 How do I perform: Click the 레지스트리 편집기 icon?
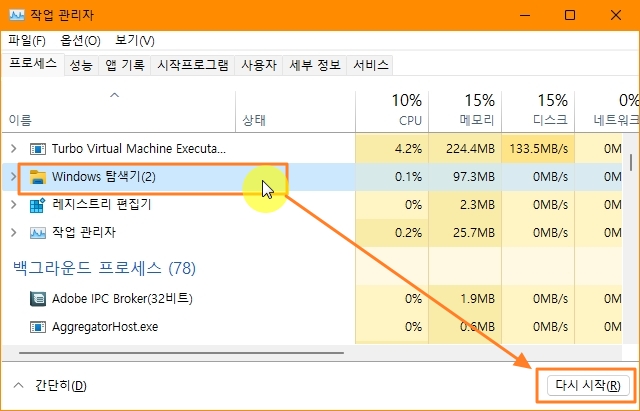click(38, 205)
